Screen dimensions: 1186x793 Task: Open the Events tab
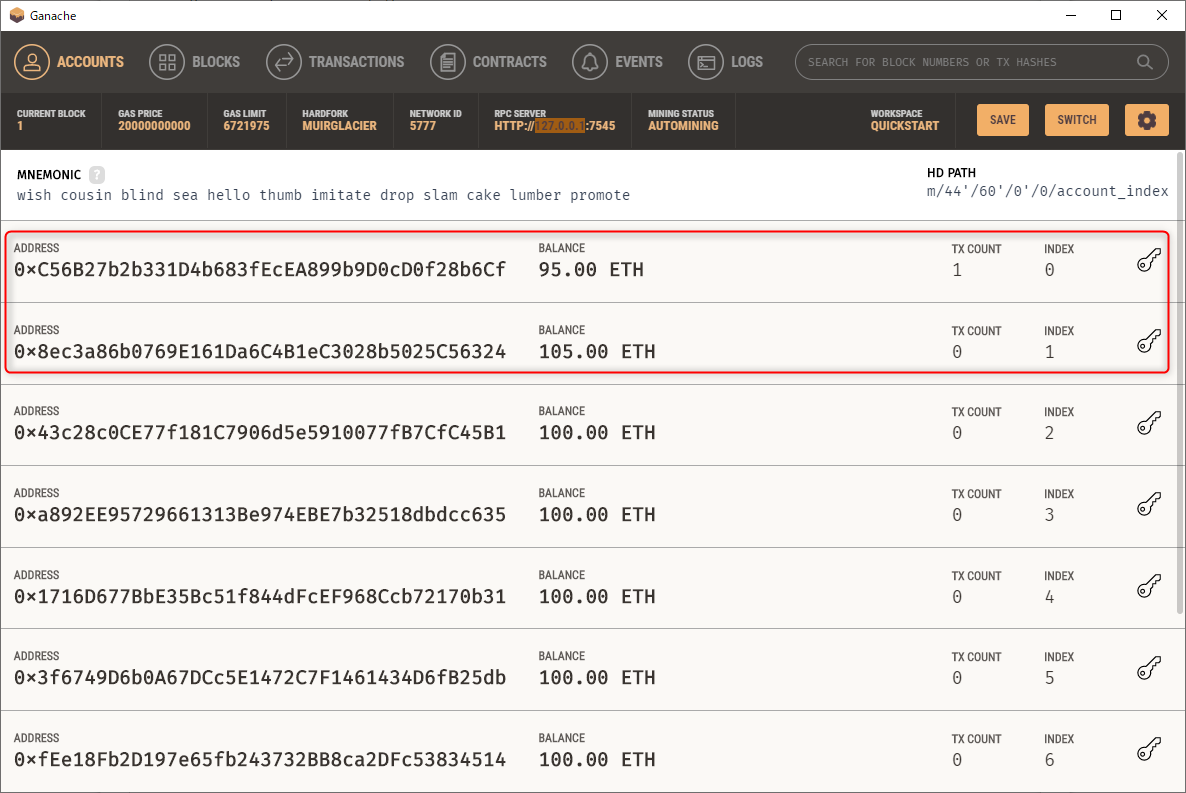pos(618,62)
